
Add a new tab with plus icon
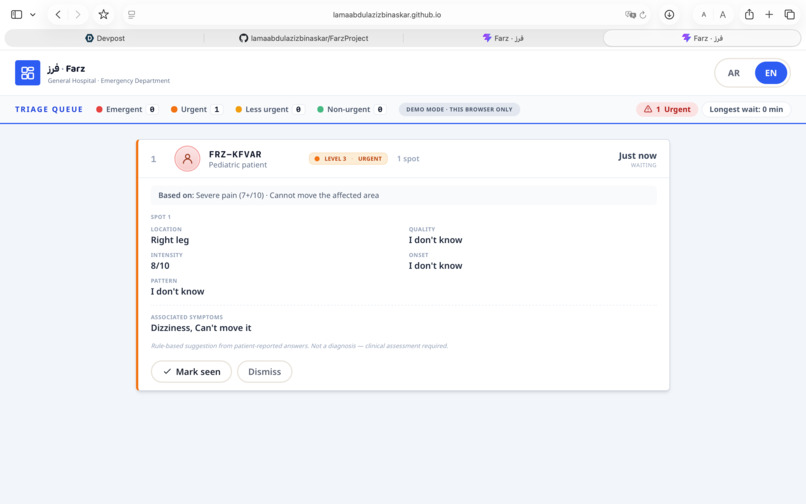pyautogui.click(x=769, y=14)
